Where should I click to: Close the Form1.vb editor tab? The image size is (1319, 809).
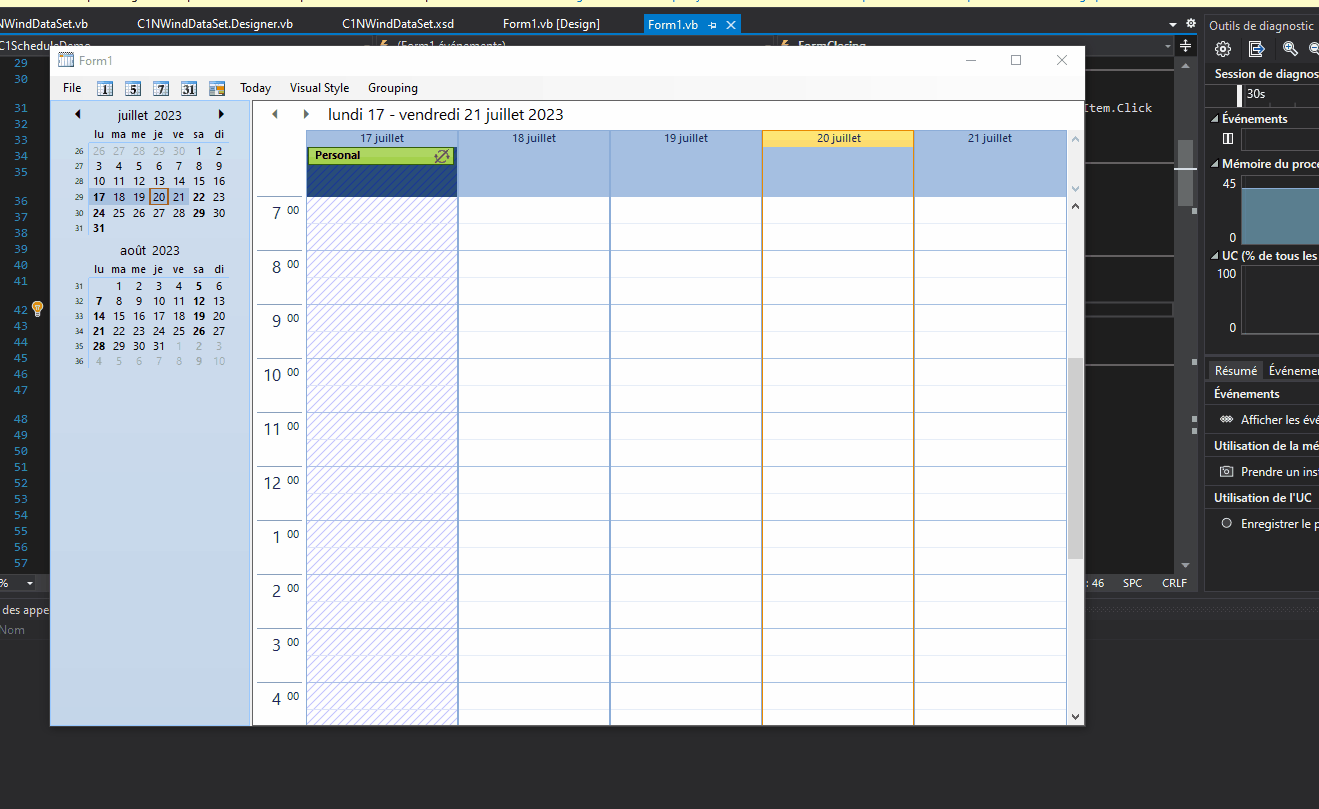[x=731, y=24]
